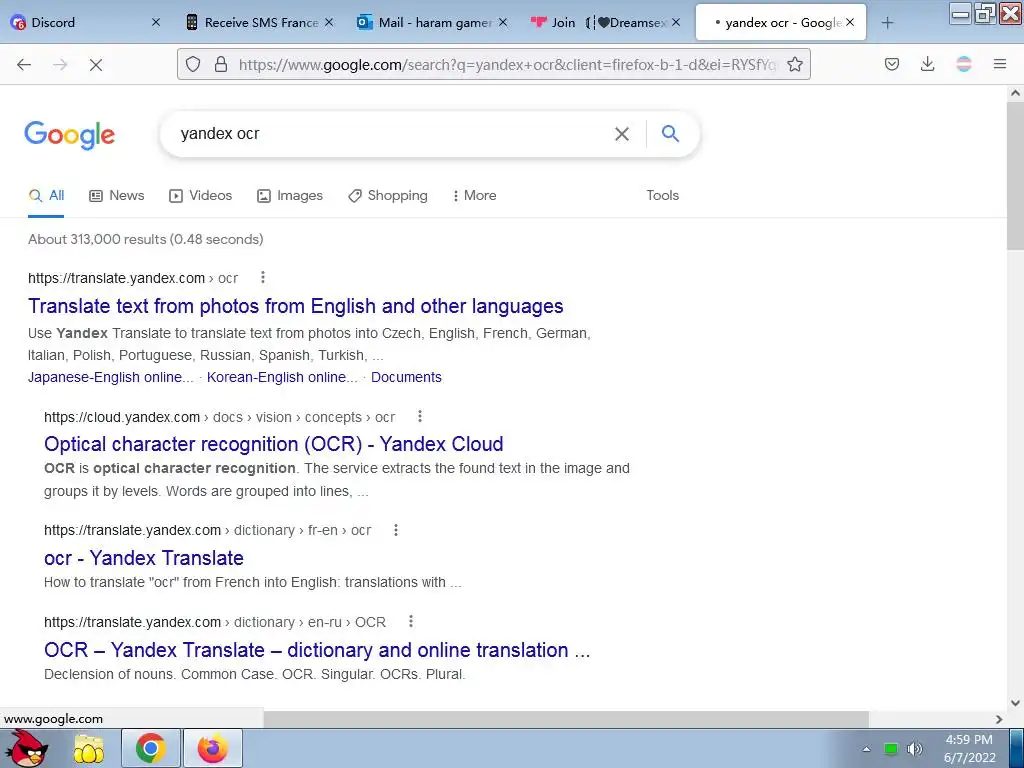Open the folder icon in taskbar

(89, 749)
